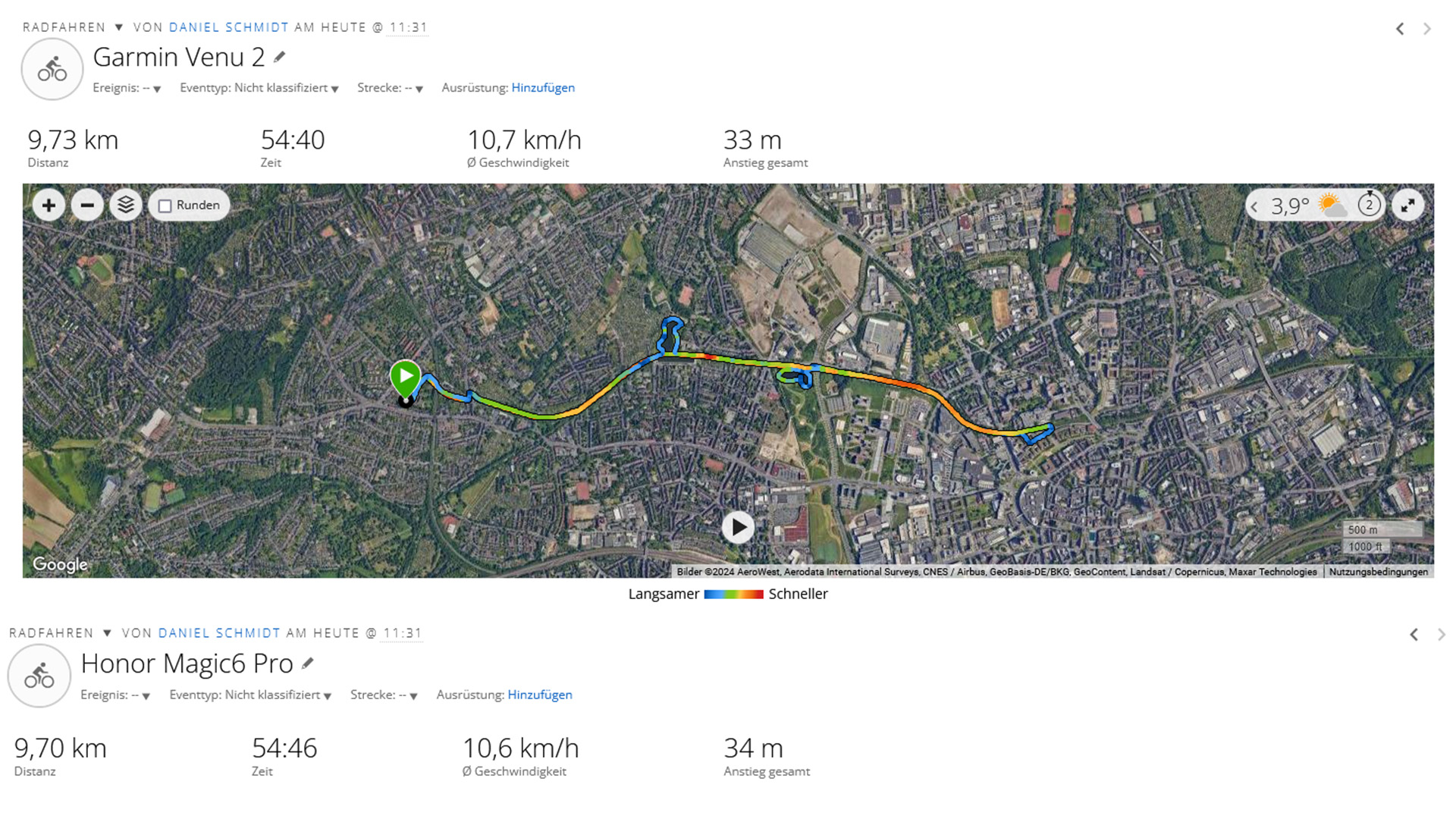Screen dimensions: 1456x819
Task: Edit the Garmin Venu 2 activity title
Action: (x=280, y=57)
